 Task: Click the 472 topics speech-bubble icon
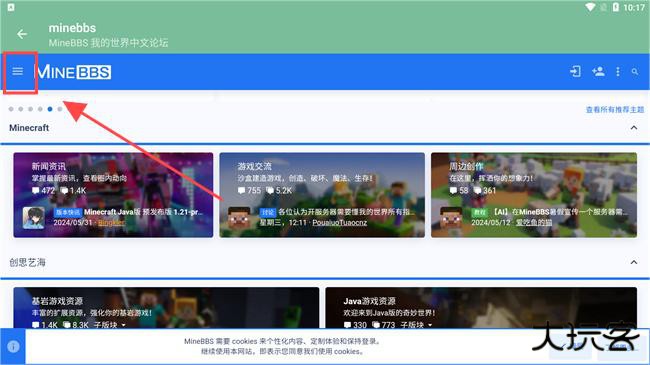click(36, 191)
